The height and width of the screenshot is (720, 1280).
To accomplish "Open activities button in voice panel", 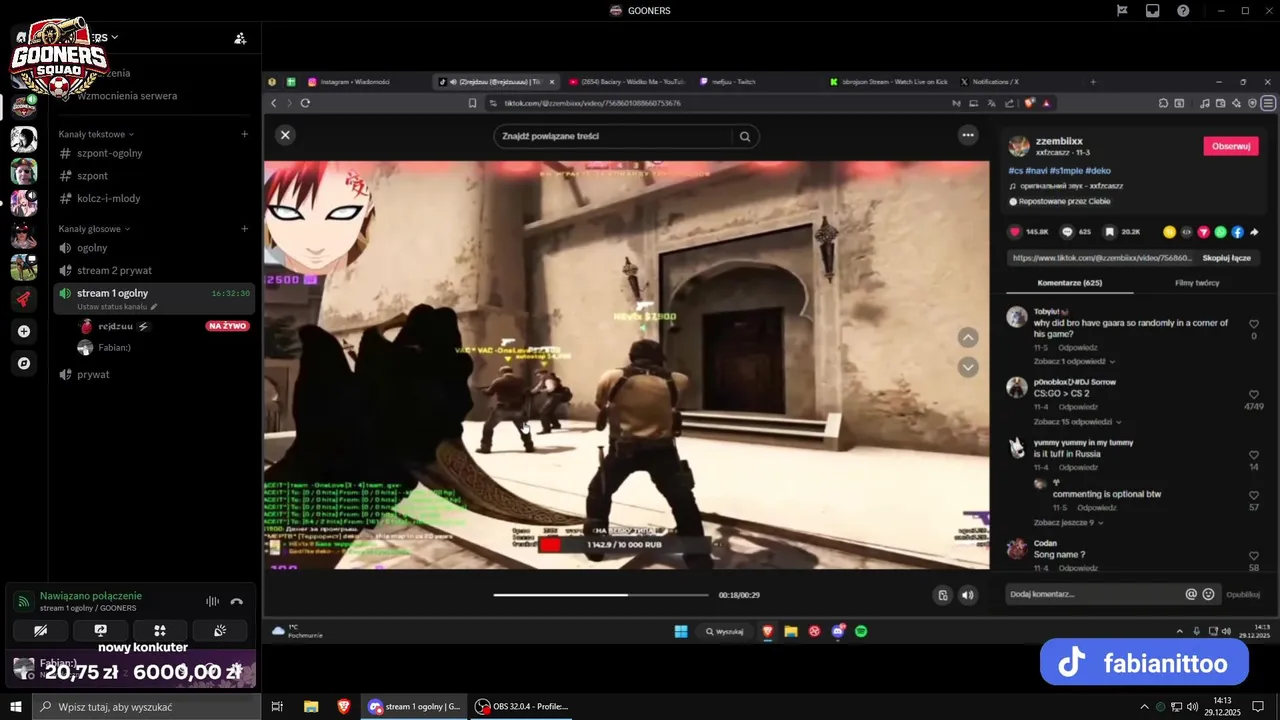I will (160, 630).
